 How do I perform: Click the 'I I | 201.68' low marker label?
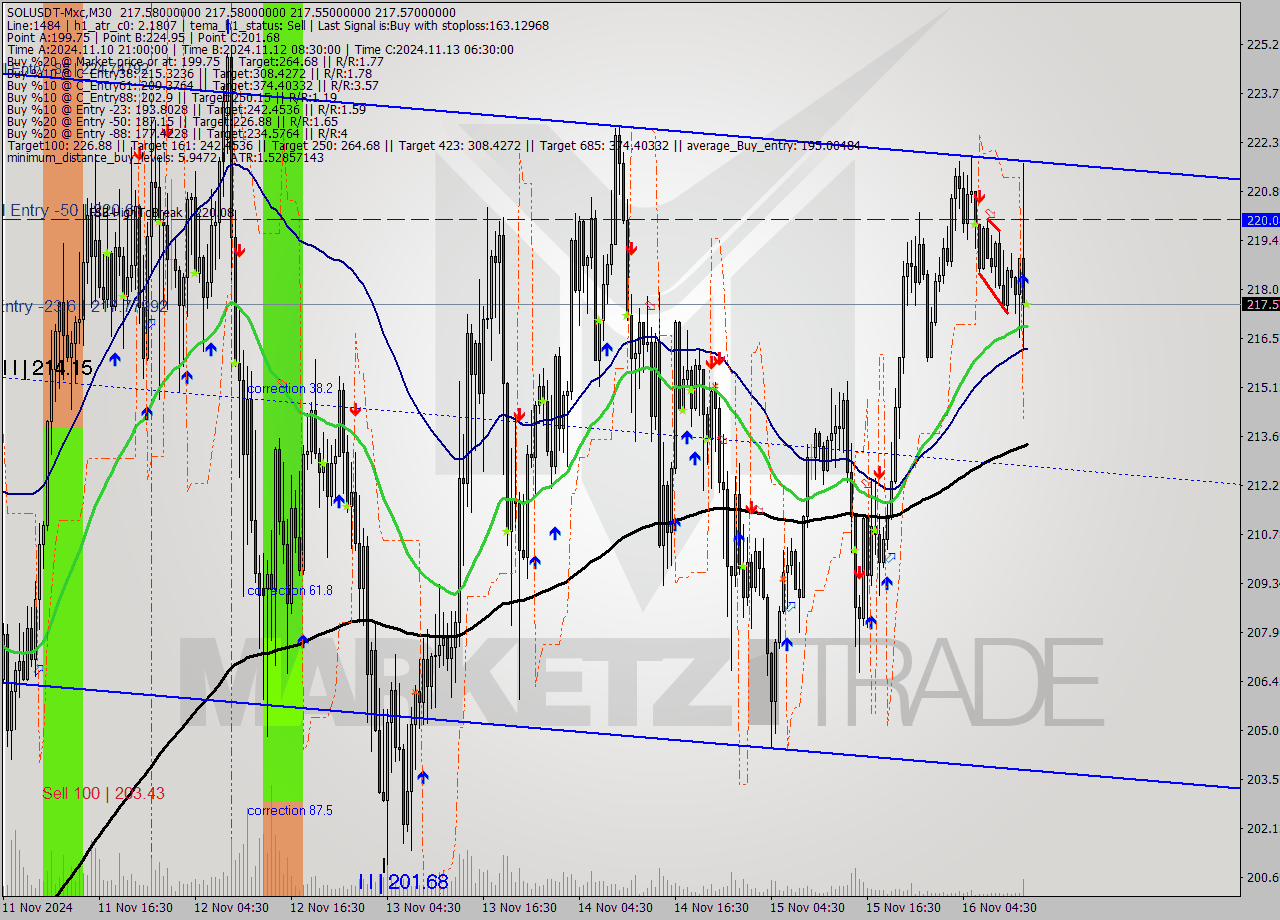[x=403, y=882]
